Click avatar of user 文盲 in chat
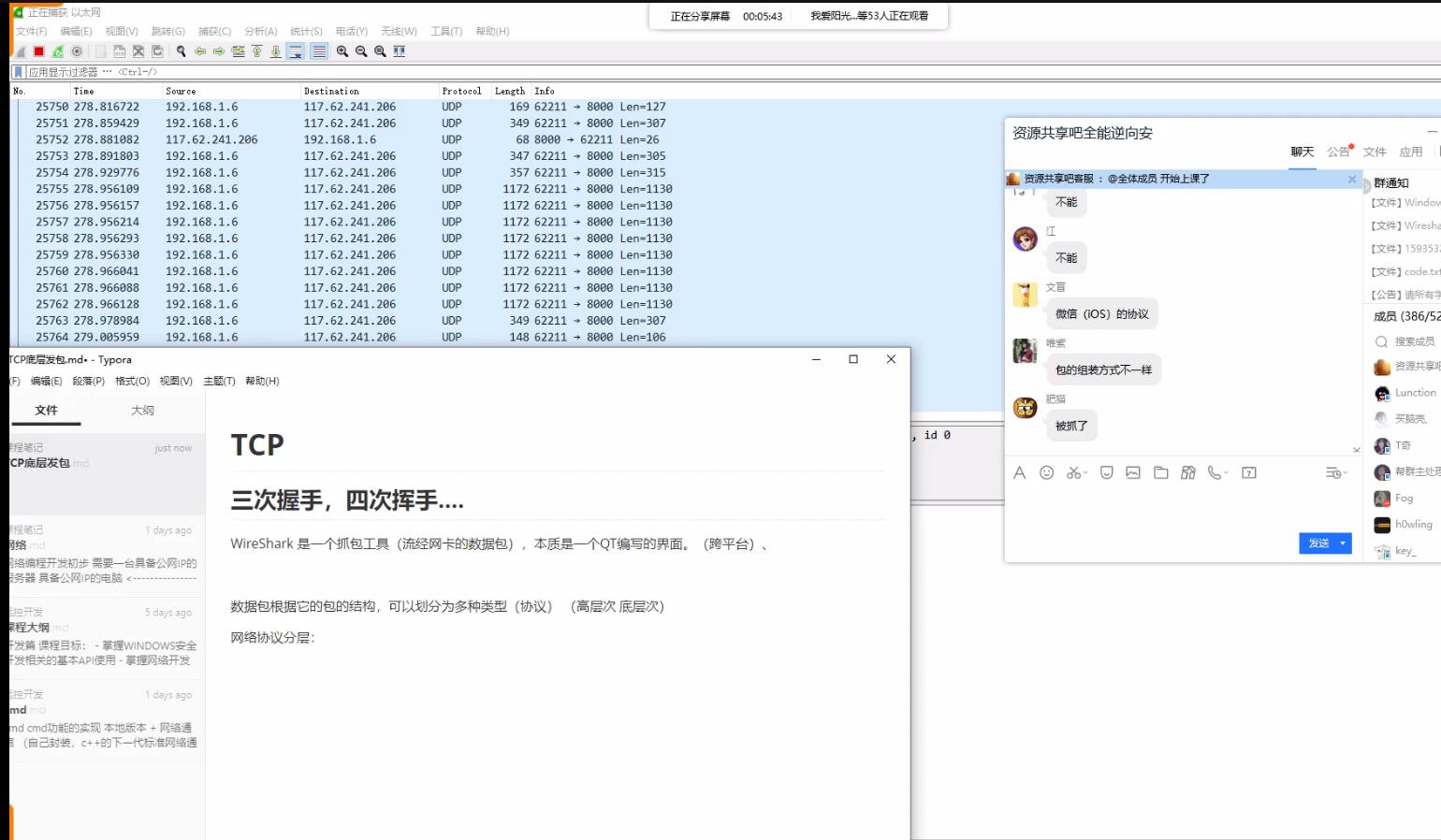This screenshot has width=1441, height=840. [x=1026, y=295]
